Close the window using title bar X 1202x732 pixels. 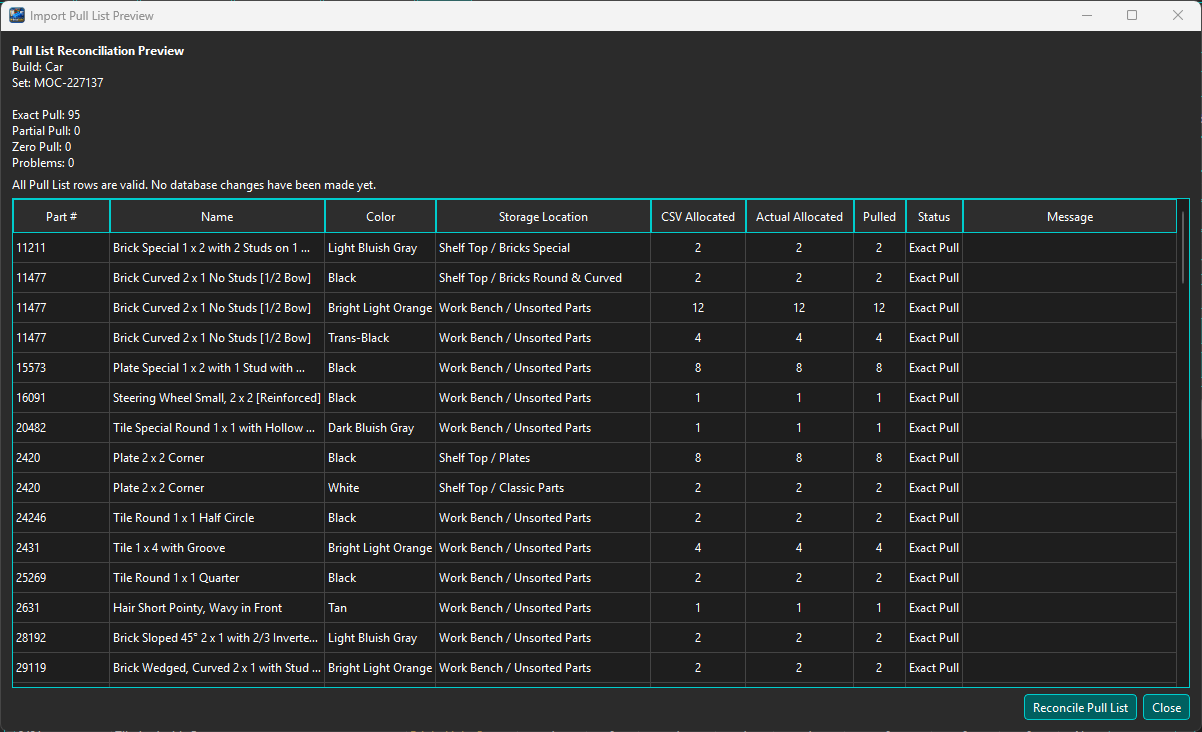[x=1178, y=15]
